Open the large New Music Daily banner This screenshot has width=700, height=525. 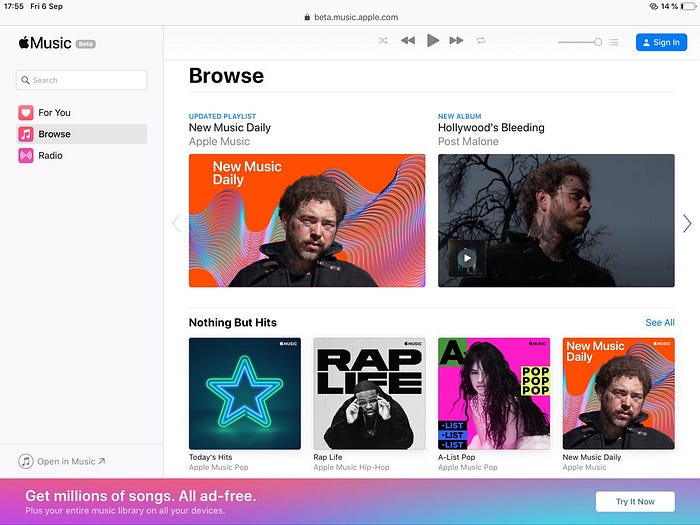(307, 221)
